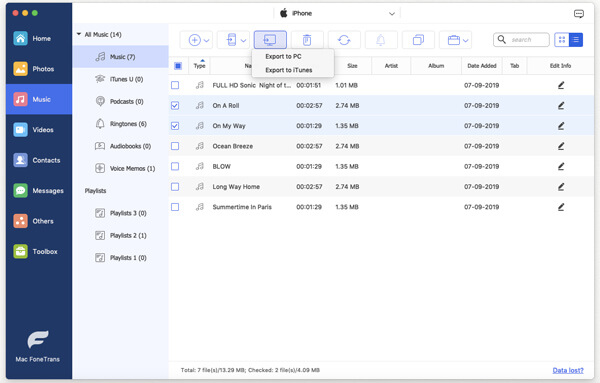Open the Videos section in sidebar
The width and height of the screenshot is (600, 383).
pos(39,130)
